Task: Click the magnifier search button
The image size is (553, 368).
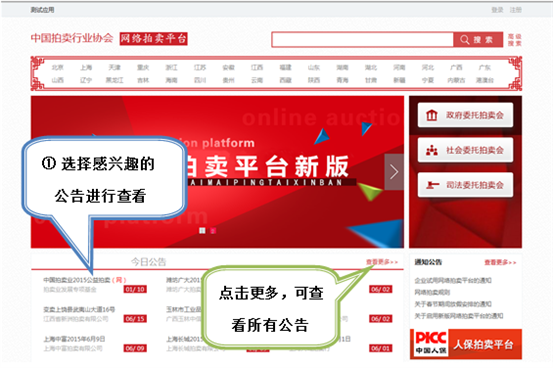Action: (x=478, y=40)
